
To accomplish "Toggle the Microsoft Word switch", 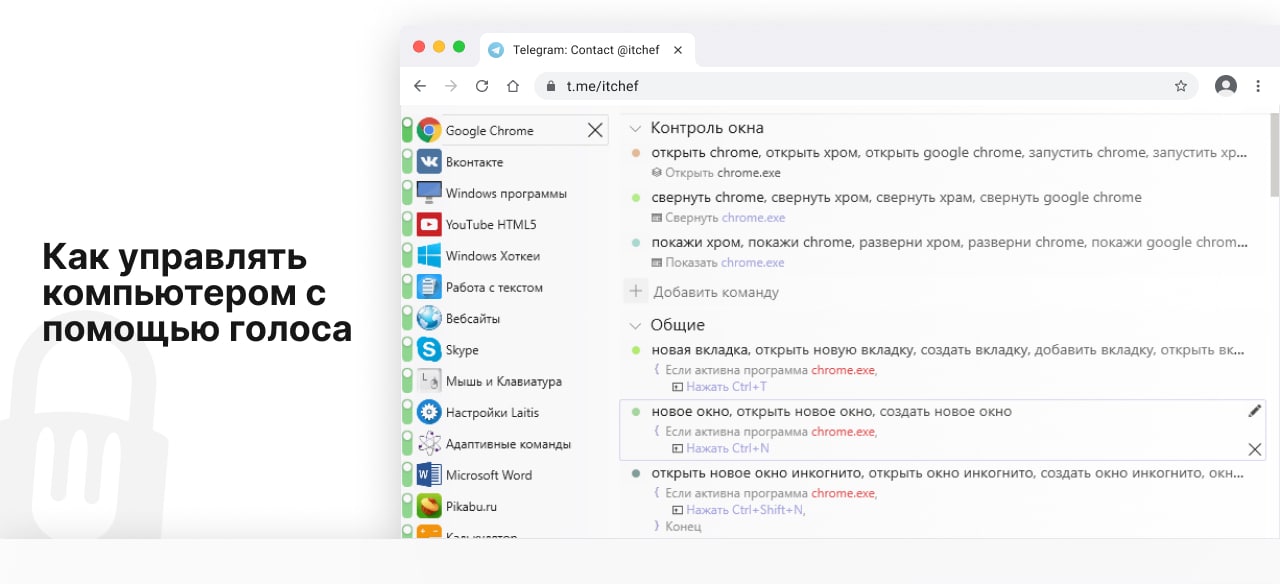I will point(407,475).
